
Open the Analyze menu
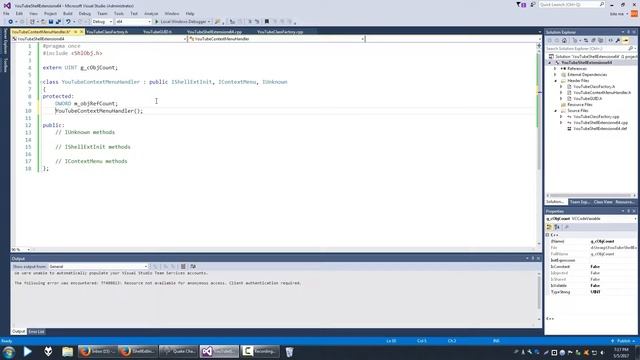point(151,13)
